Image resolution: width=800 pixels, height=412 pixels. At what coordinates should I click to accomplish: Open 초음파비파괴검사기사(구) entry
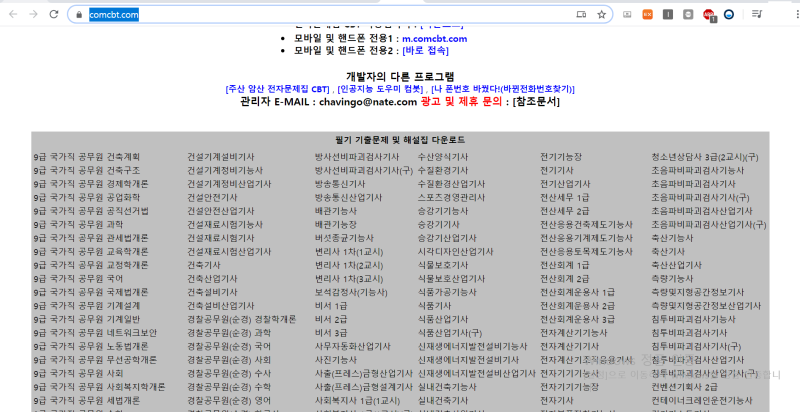tap(701, 197)
